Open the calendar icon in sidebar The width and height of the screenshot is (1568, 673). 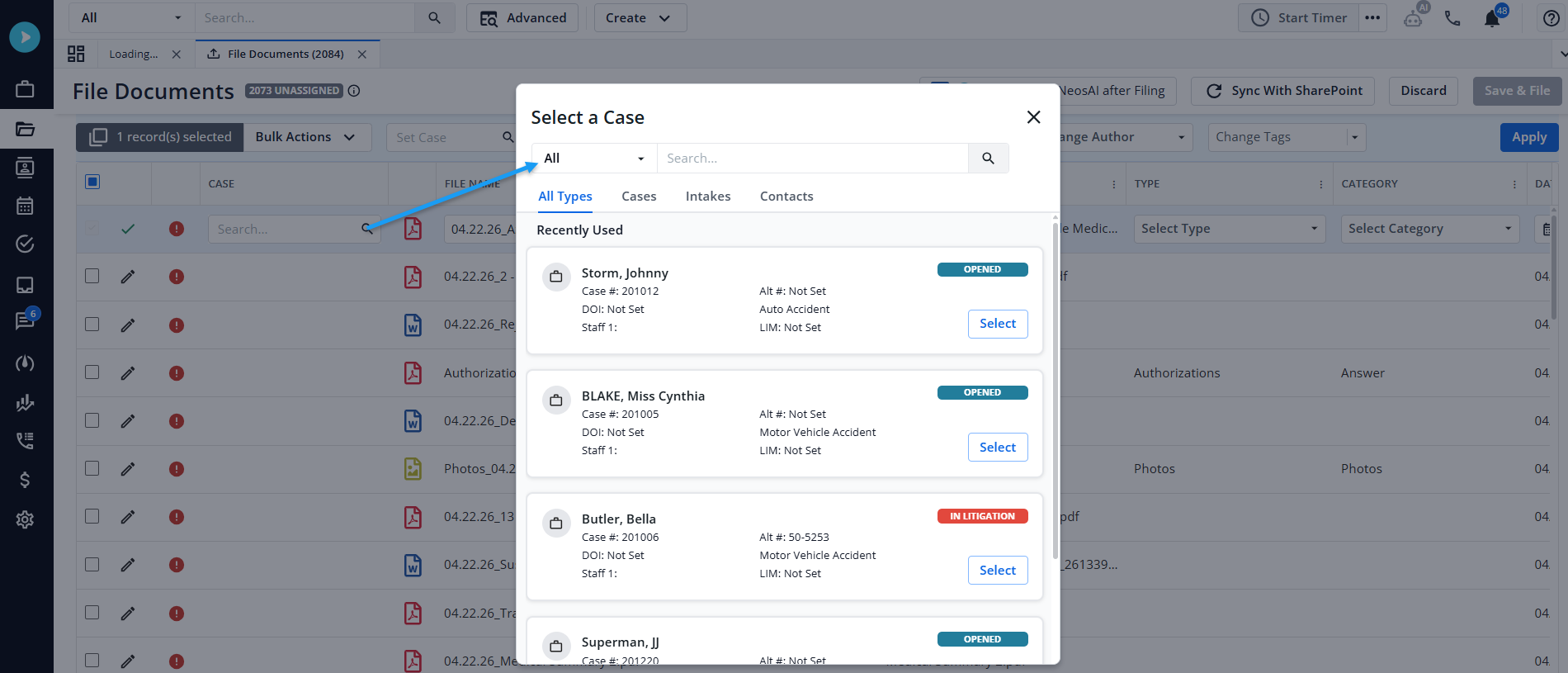pyautogui.click(x=25, y=206)
